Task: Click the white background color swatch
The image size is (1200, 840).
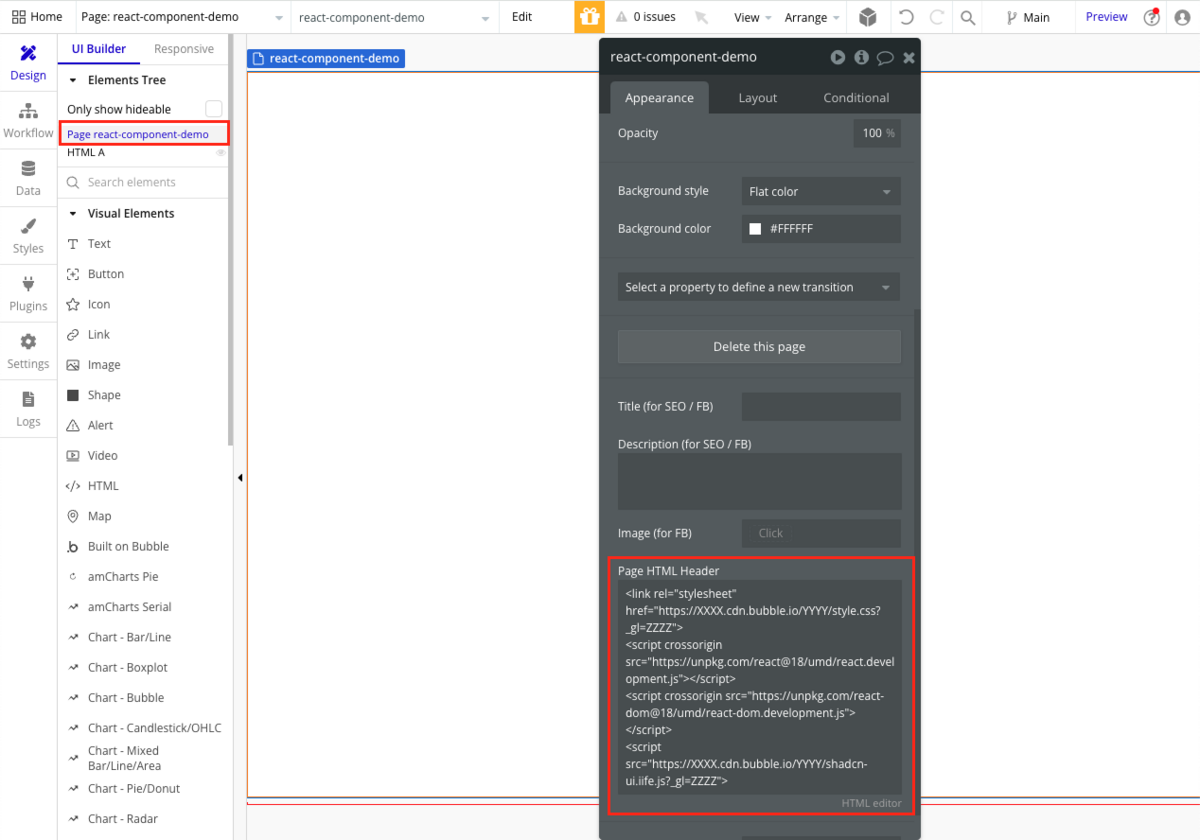Action: [x=756, y=229]
